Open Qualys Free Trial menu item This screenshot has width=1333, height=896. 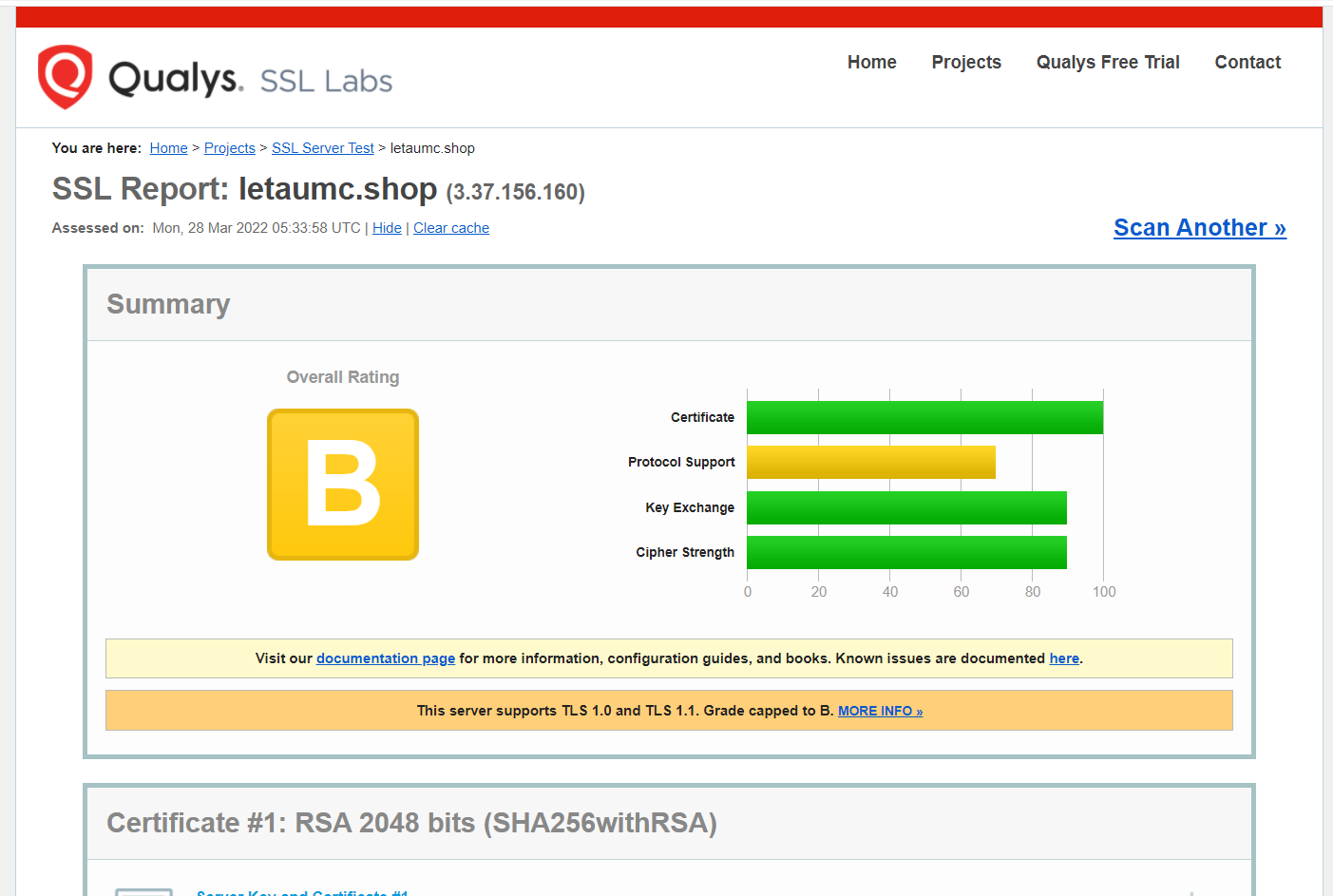tap(1108, 62)
